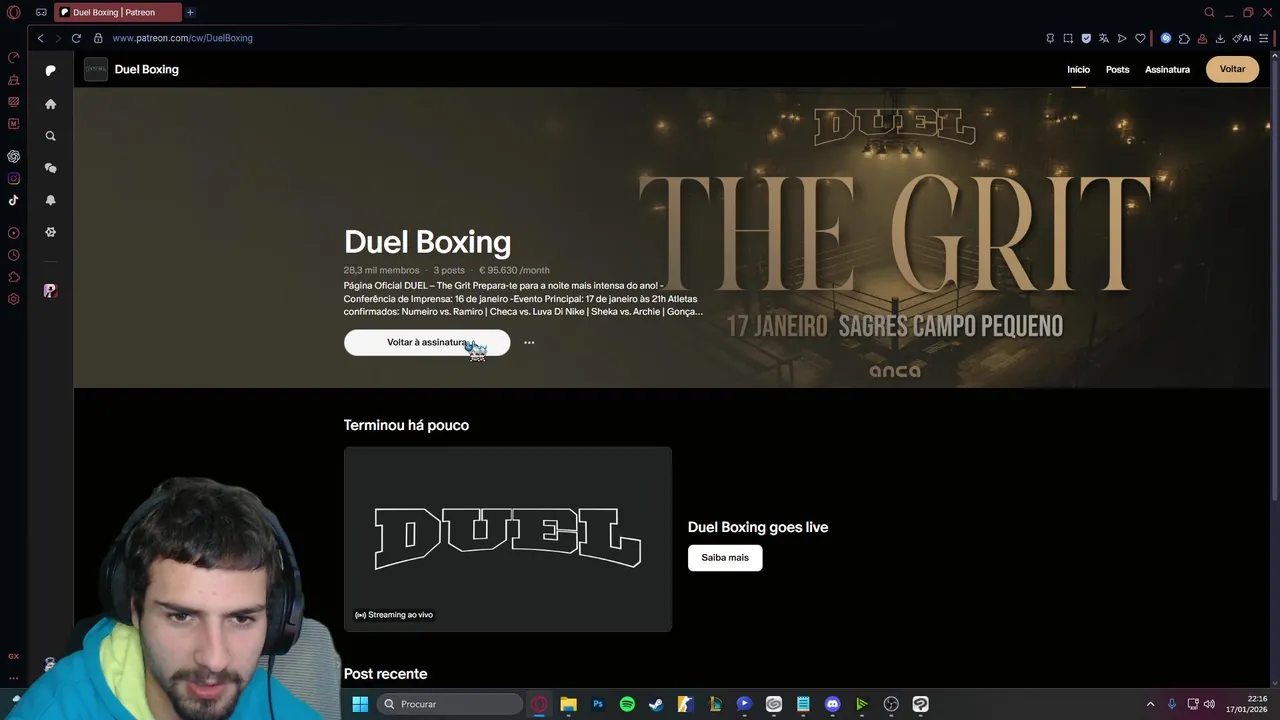Go to Patreon home via house icon
The width and height of the screenshot is (1280, 720).
(x=50, y=104)
